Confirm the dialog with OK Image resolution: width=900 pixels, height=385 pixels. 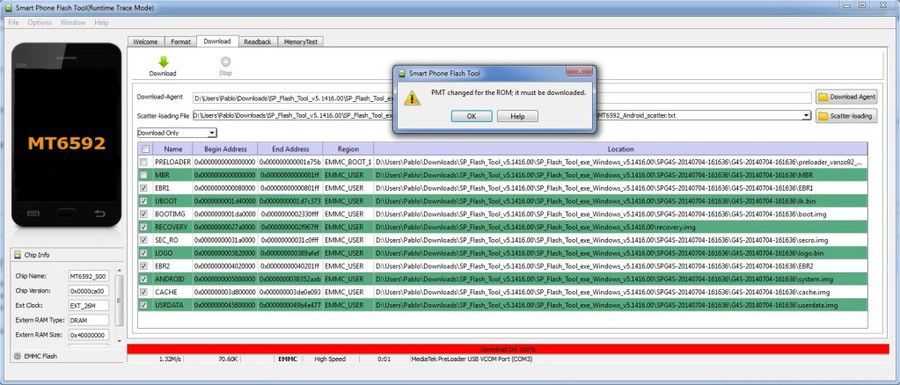(x=471, y=116)
